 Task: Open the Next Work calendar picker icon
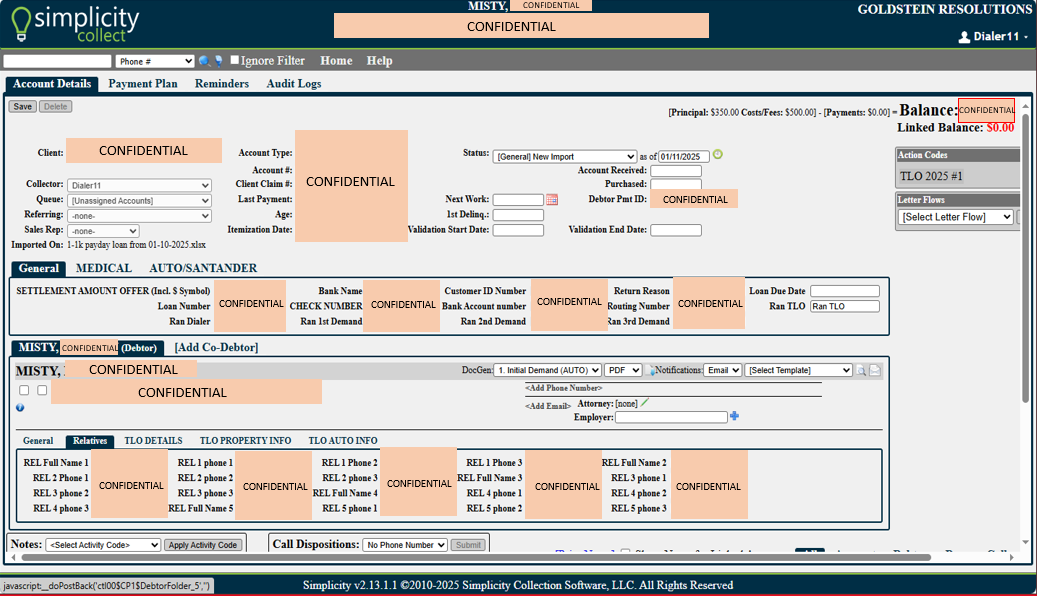click(551, 200)
